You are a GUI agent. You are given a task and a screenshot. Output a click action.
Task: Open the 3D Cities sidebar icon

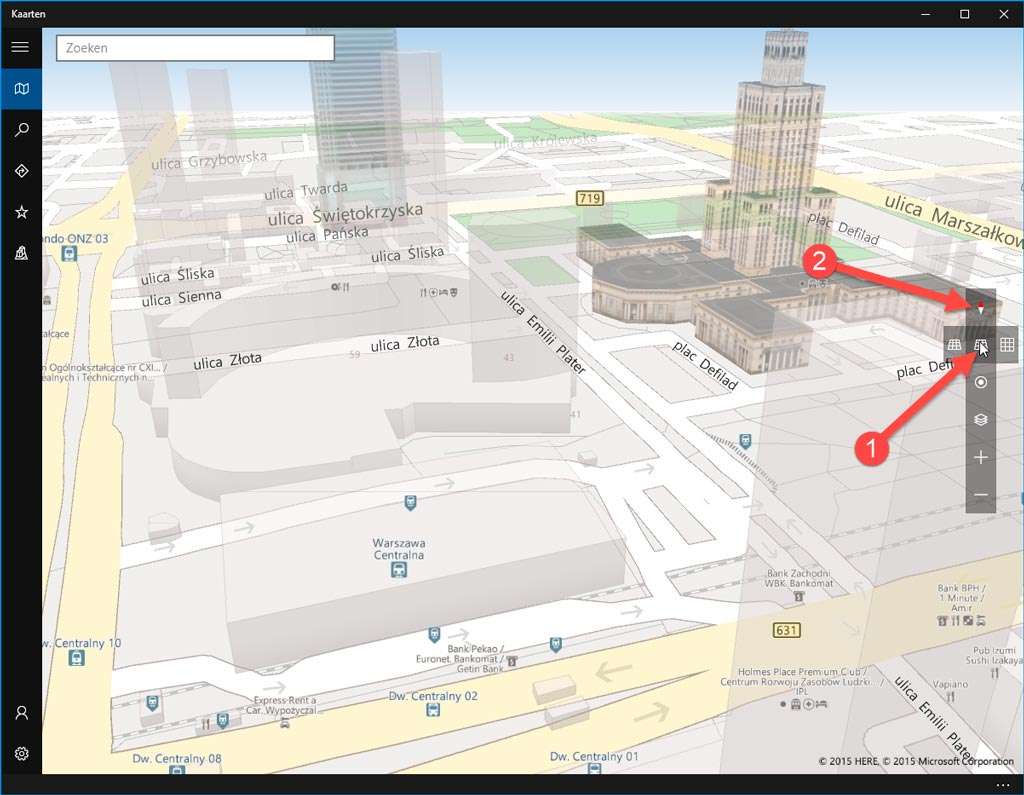[x=21, y=253]
